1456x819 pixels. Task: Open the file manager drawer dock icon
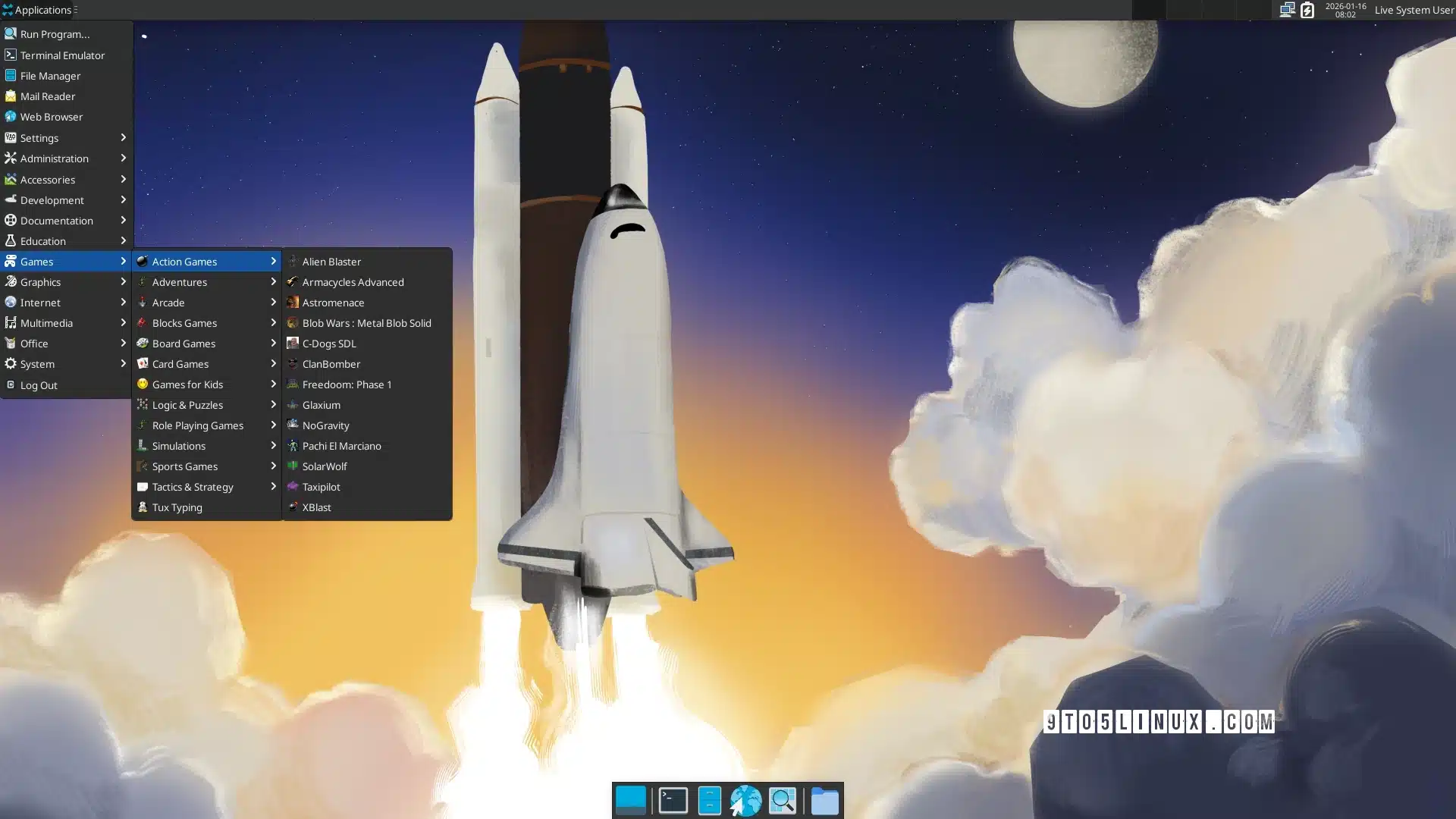click(x=709, y=800)
